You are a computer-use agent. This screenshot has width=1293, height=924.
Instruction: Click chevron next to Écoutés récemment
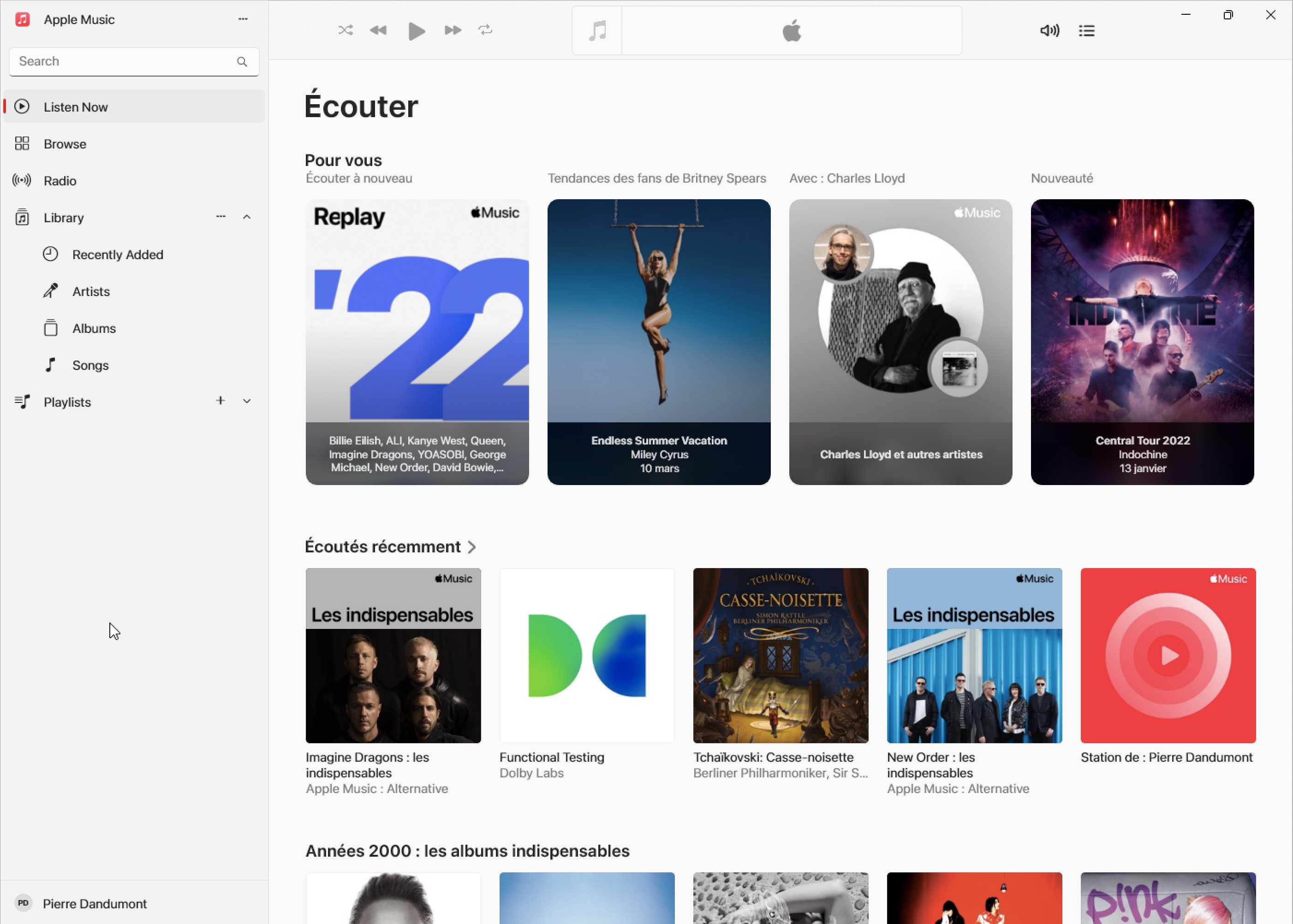[x=472, y=547]
